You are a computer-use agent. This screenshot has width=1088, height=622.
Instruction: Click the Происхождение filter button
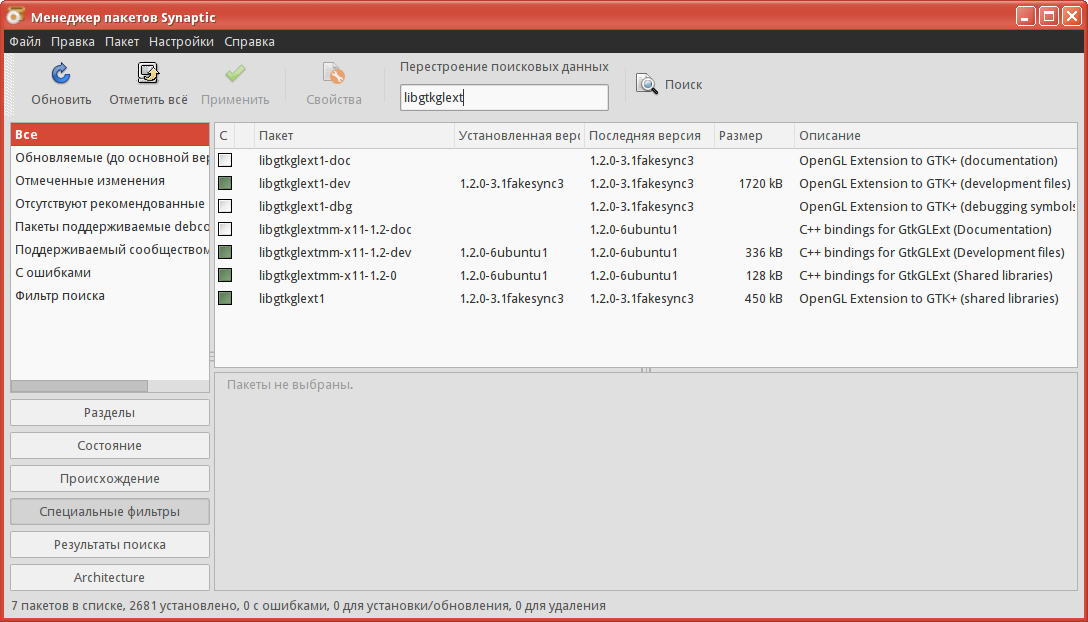pos(110,478)
